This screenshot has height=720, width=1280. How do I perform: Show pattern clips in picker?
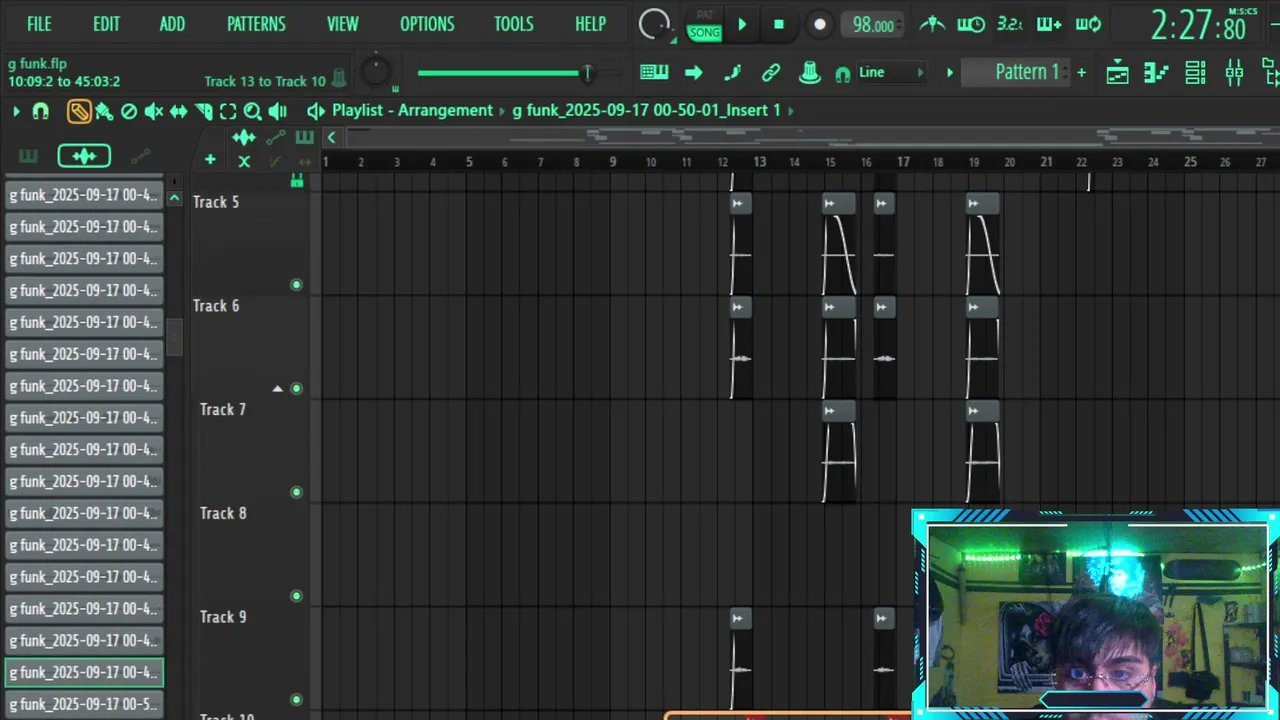[x=28, y=156]
